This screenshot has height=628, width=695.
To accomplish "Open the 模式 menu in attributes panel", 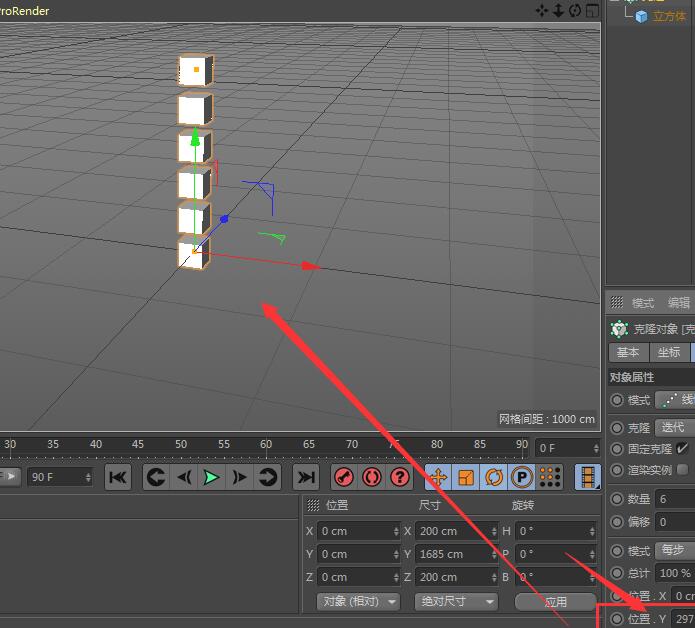I will [642, 303].
